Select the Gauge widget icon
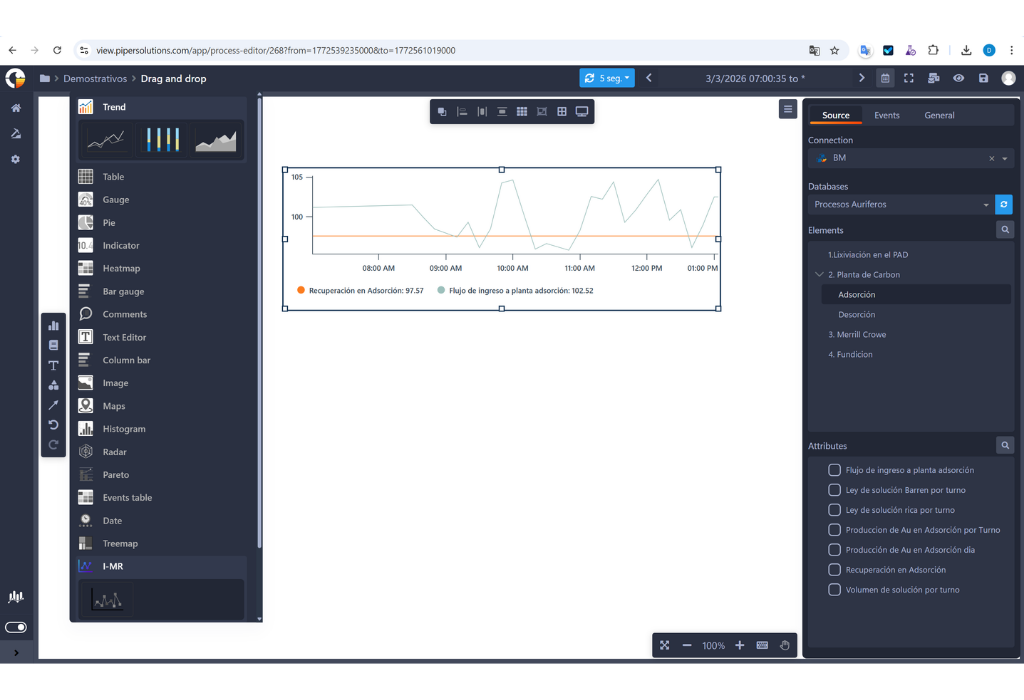 point(86,200)
